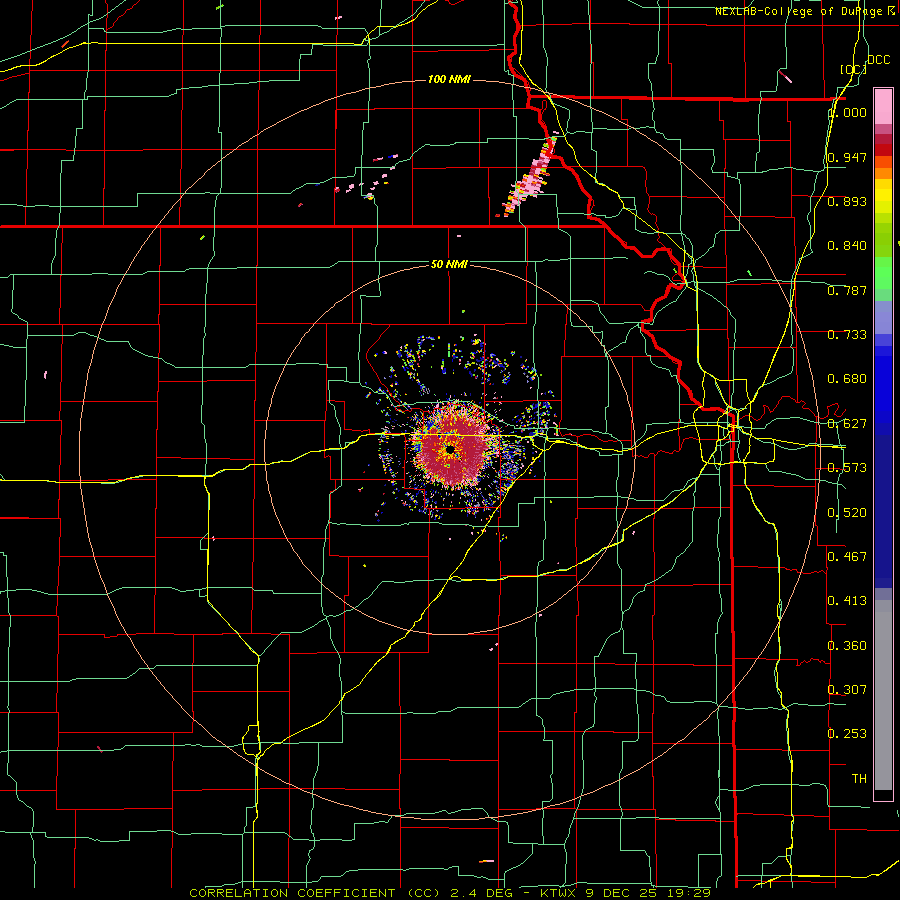Viewport: 900px width, 900px height.
Task: Click the 0.253 scale value
Action: (x=847, y=734)
